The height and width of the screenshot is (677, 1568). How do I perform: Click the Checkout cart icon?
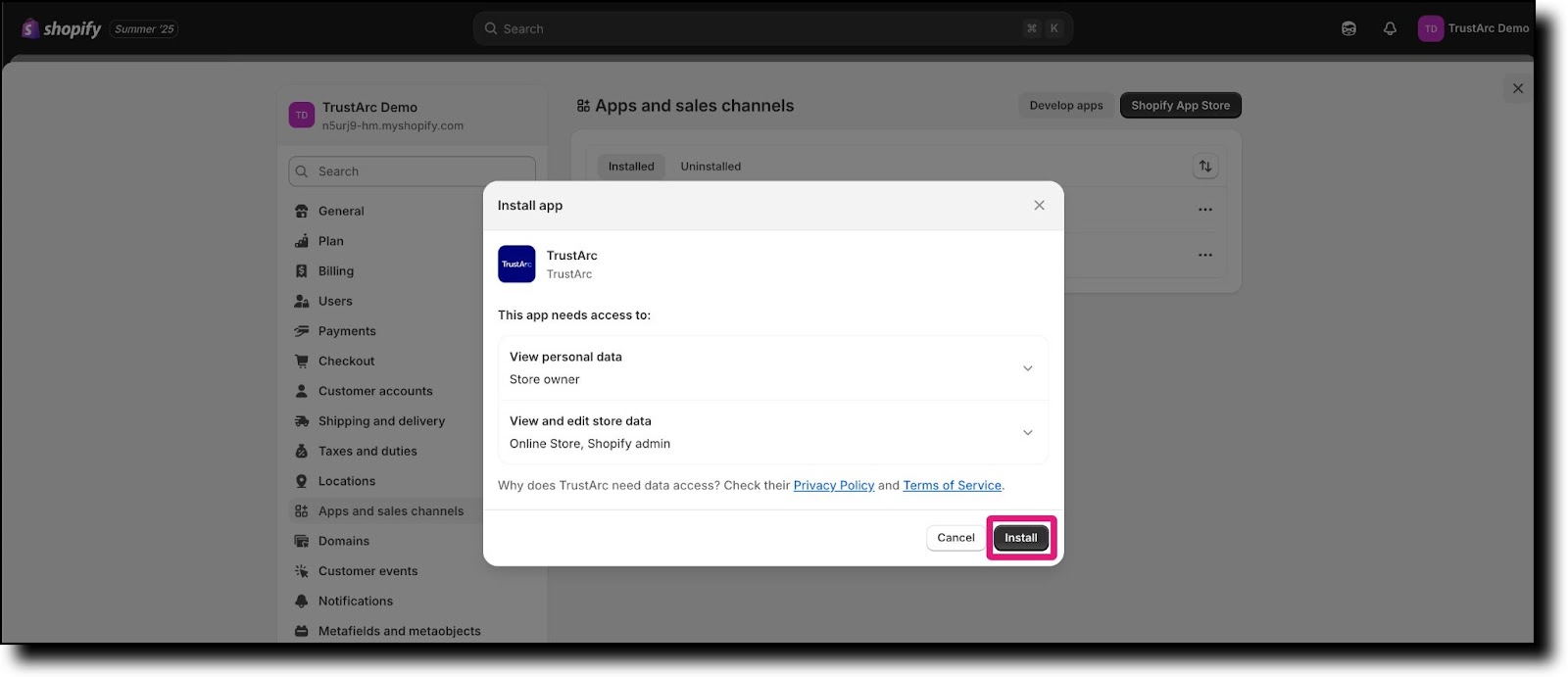coord(302,361)
